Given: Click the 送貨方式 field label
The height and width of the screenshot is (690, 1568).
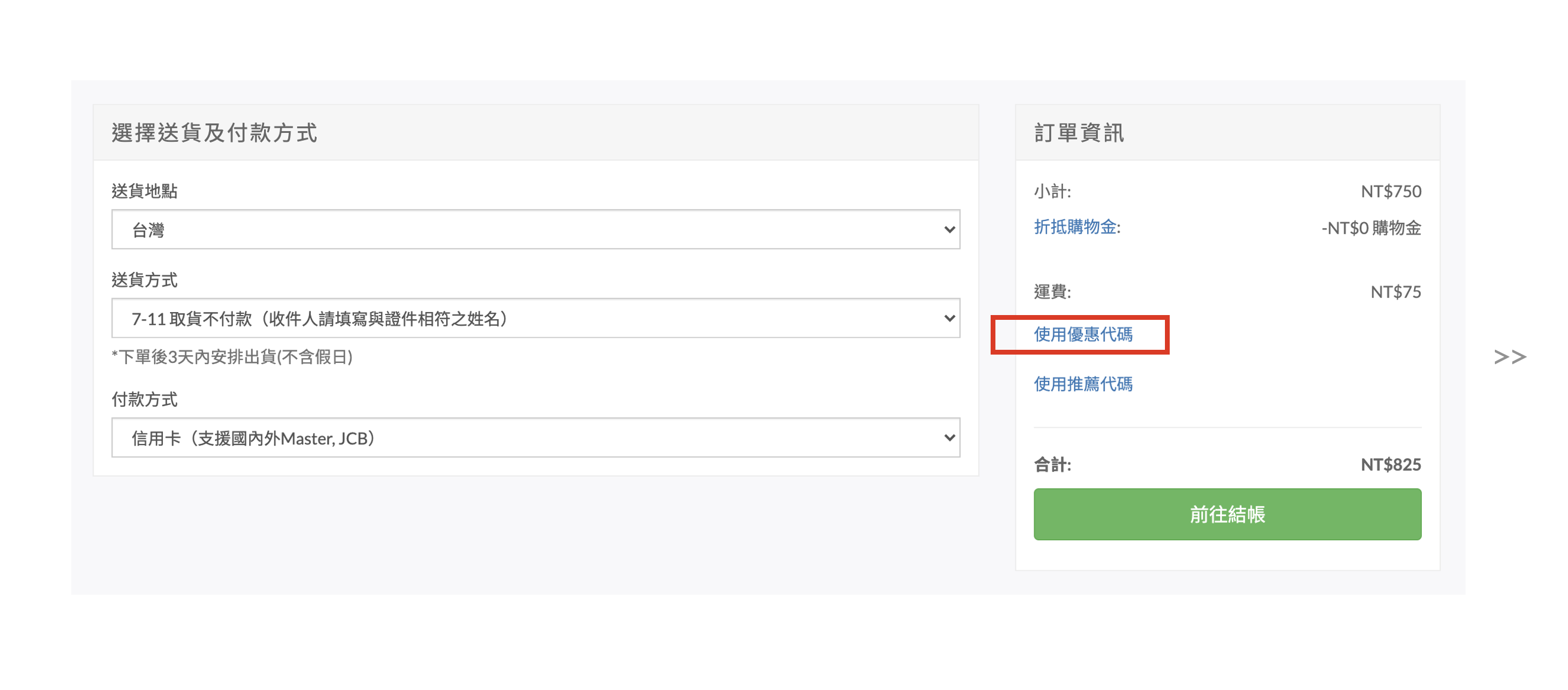Looking at the screenshot, I should point(144,280).
